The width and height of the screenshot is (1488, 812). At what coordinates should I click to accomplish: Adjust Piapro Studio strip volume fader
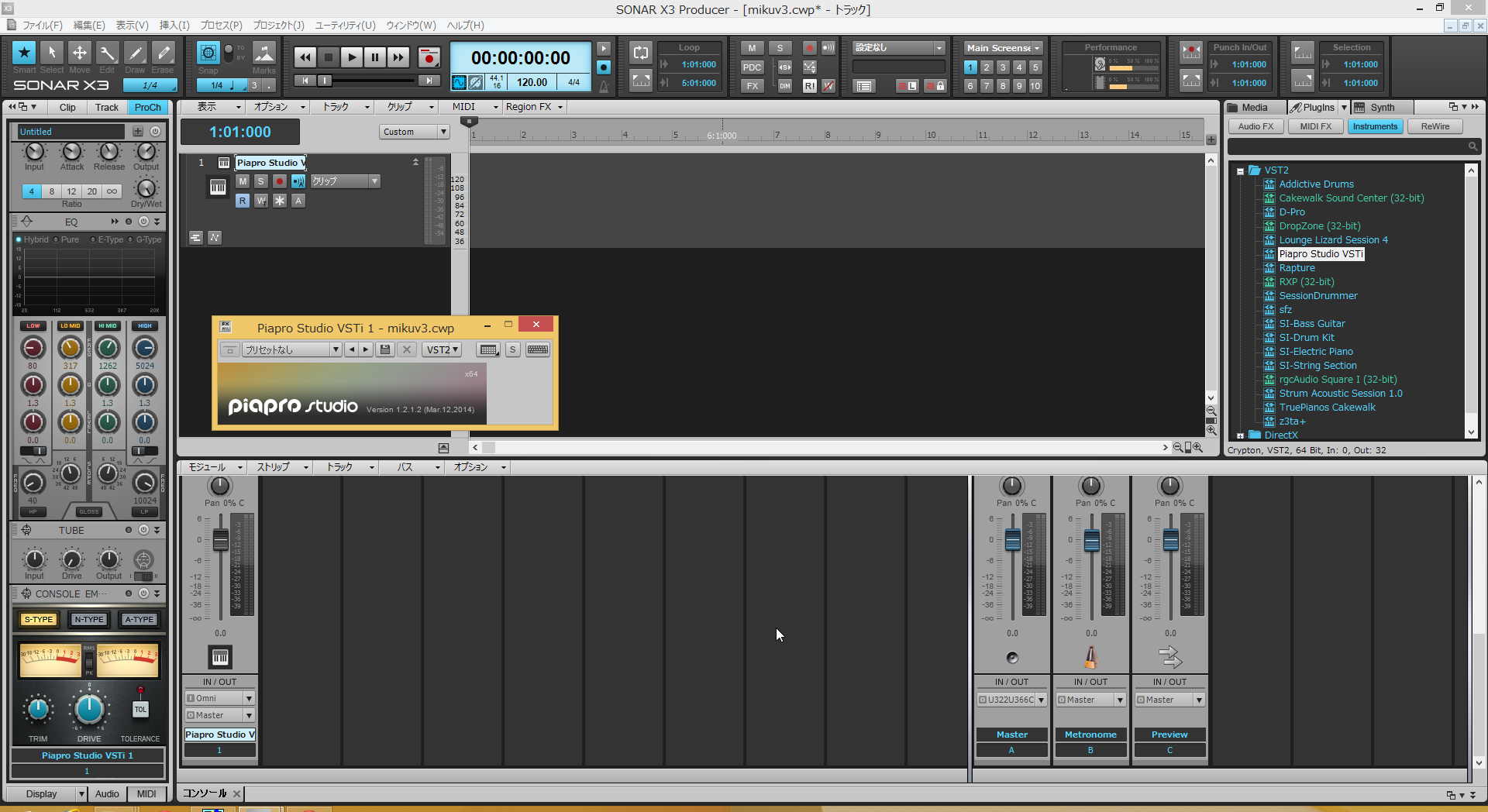(221, 540)
